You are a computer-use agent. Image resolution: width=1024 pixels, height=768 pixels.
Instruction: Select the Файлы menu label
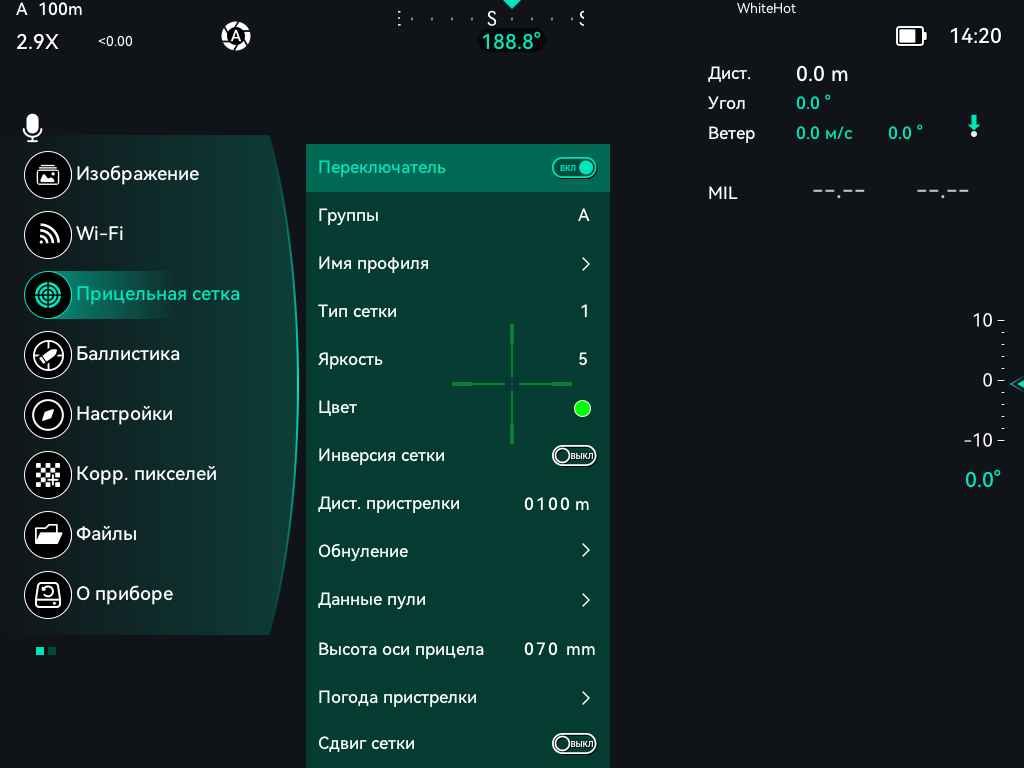(x=106, y=534)
